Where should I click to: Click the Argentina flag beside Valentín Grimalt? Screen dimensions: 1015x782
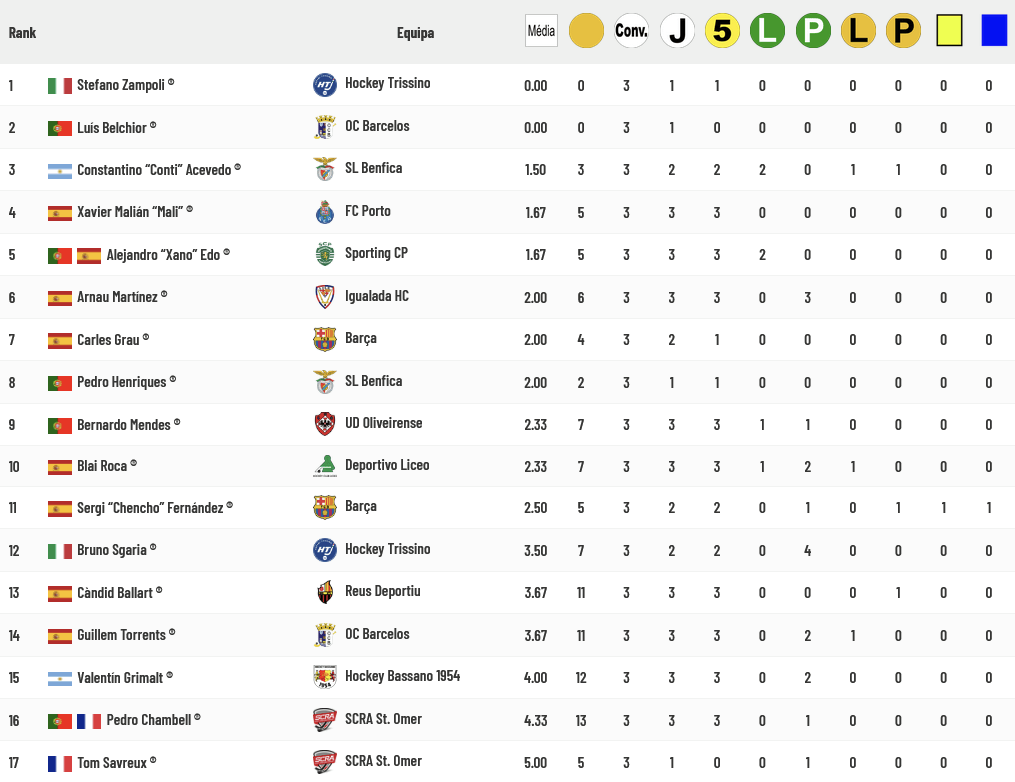tap(60, 679)
